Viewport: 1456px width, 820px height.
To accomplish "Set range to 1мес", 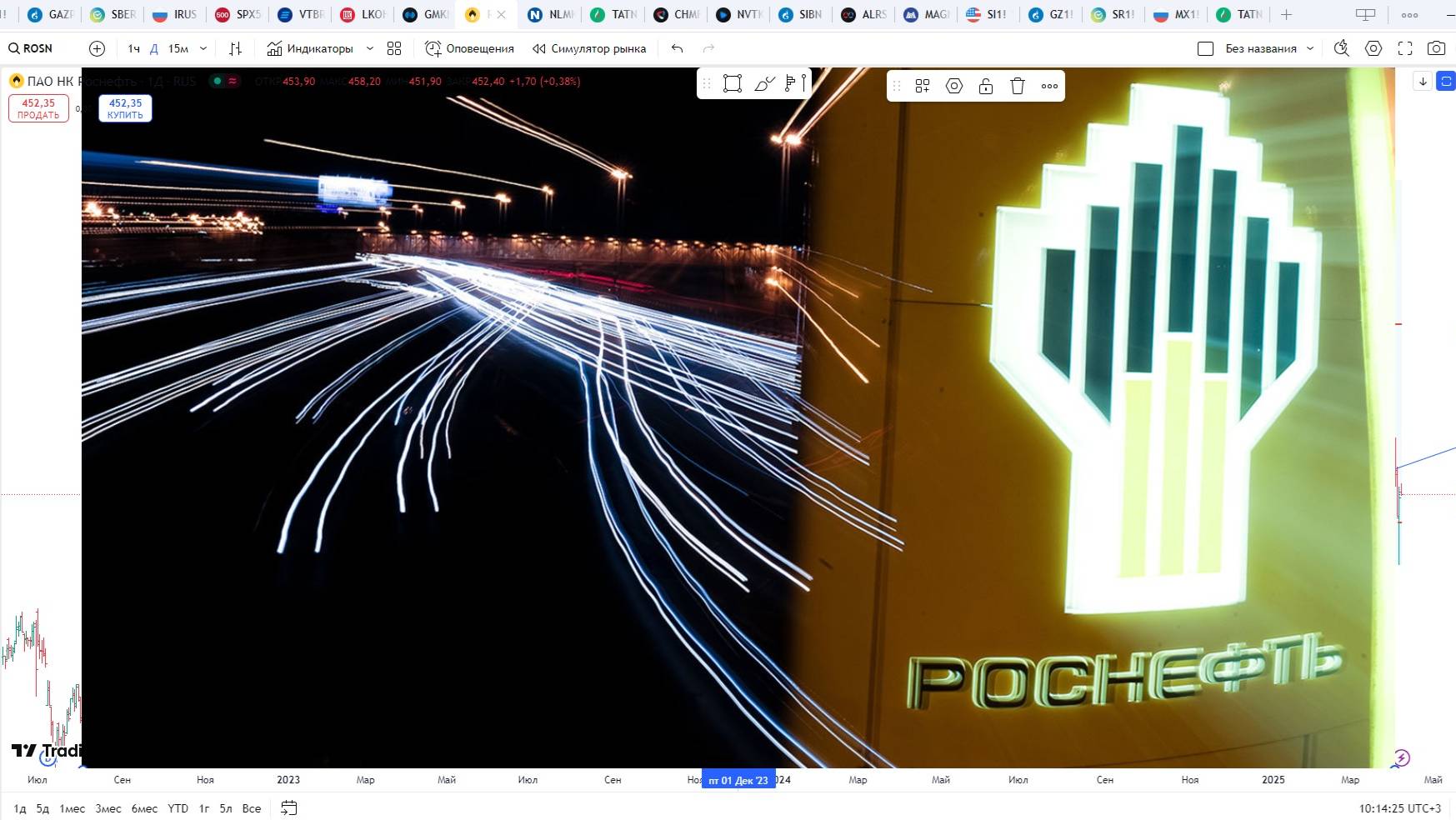I will click(x=73, y=808).
